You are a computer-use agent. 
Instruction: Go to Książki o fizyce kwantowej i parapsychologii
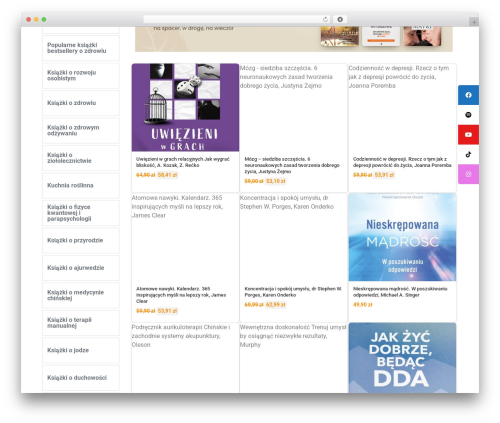(x=81, y=213)
